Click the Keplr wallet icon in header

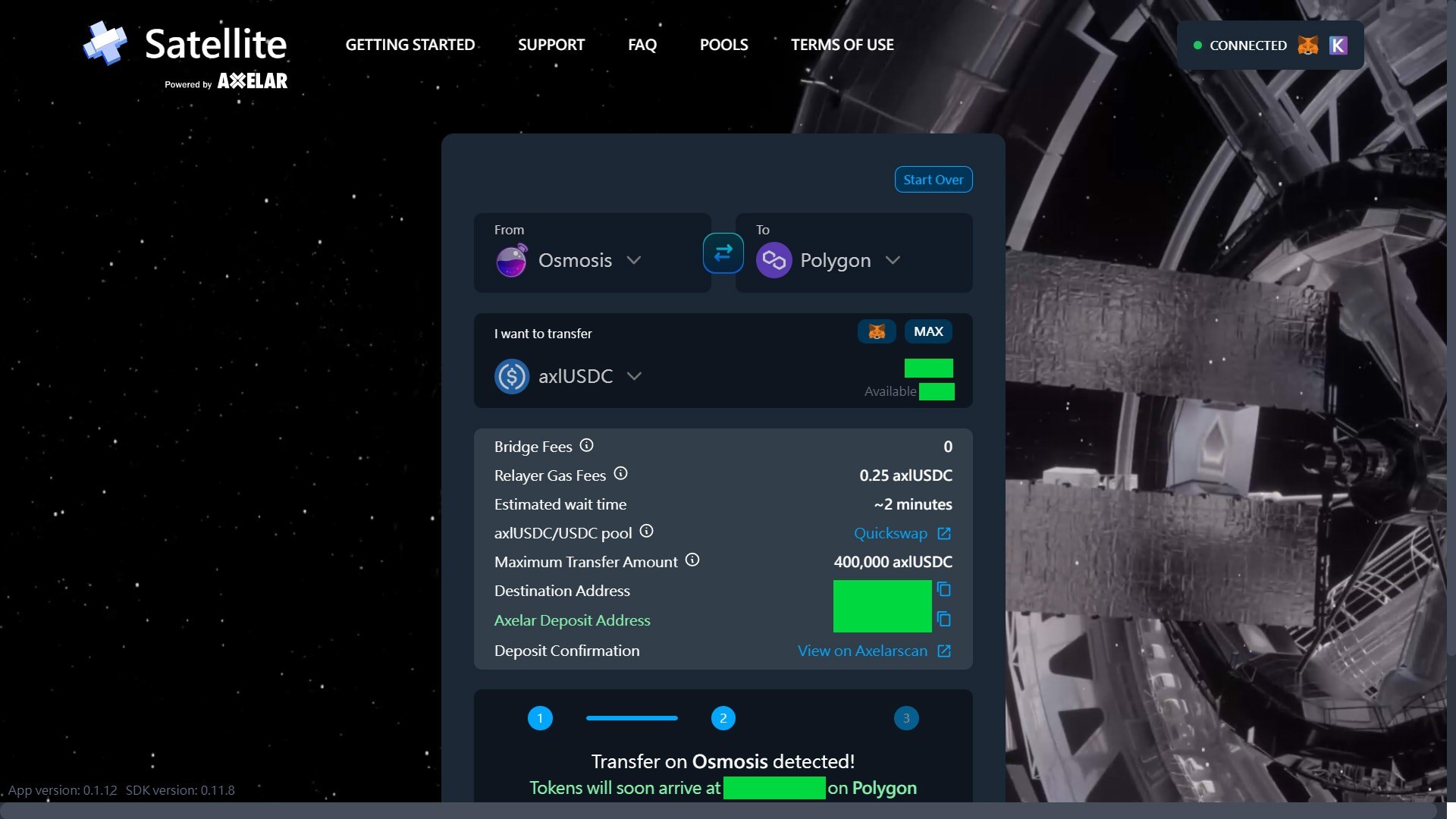click(1338, 45)
